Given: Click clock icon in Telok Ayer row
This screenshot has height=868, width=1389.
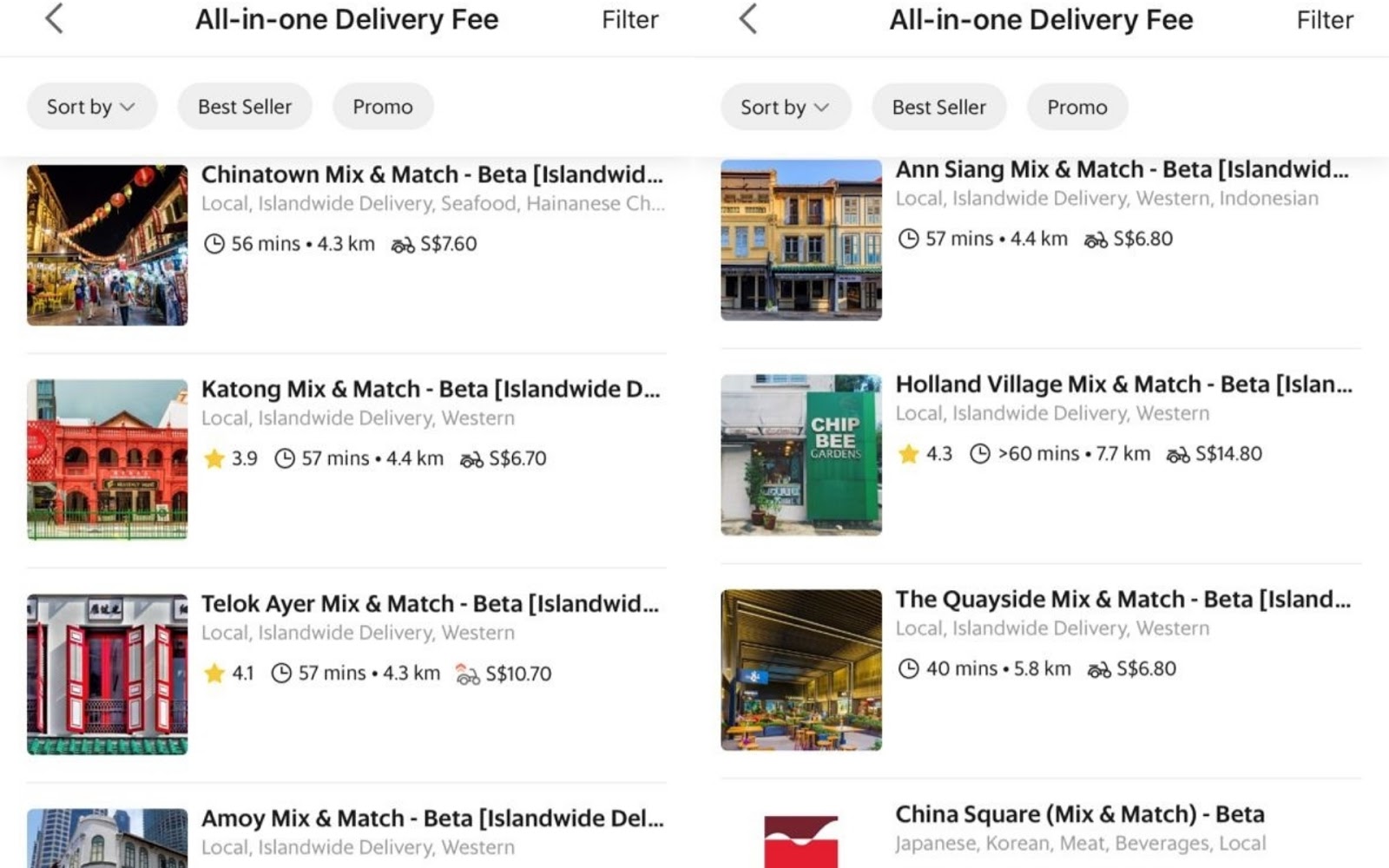Looking at the screenshot, I should coord(281,673).
